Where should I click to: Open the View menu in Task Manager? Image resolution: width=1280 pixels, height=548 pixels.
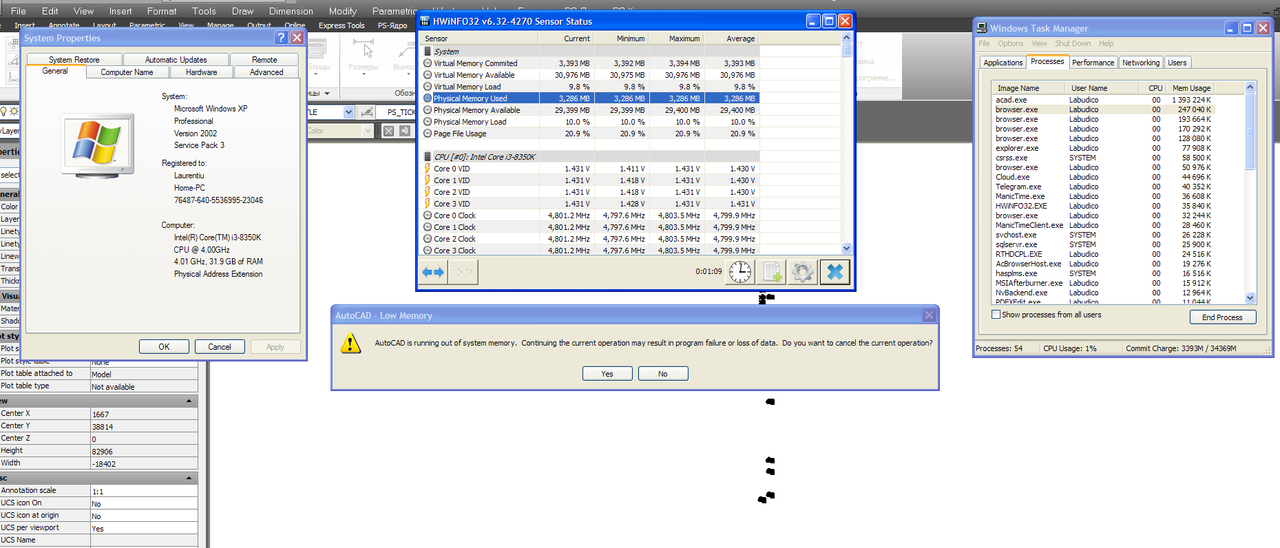1039,44
